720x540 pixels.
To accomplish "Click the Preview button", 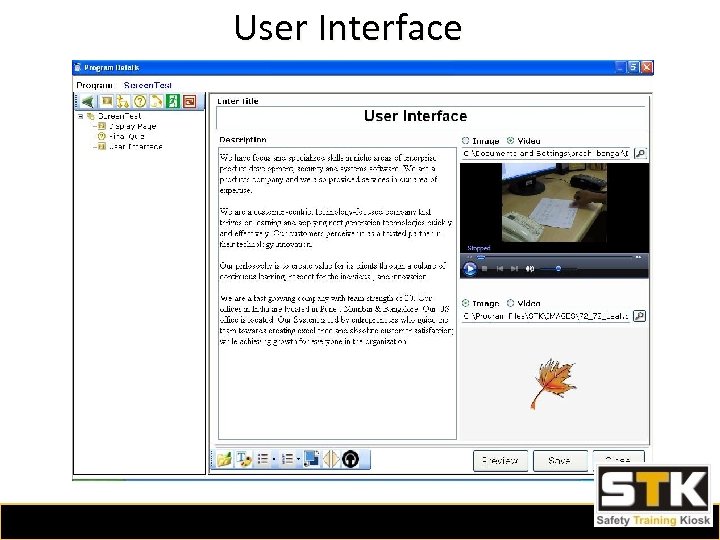I will tap(500, 461).
